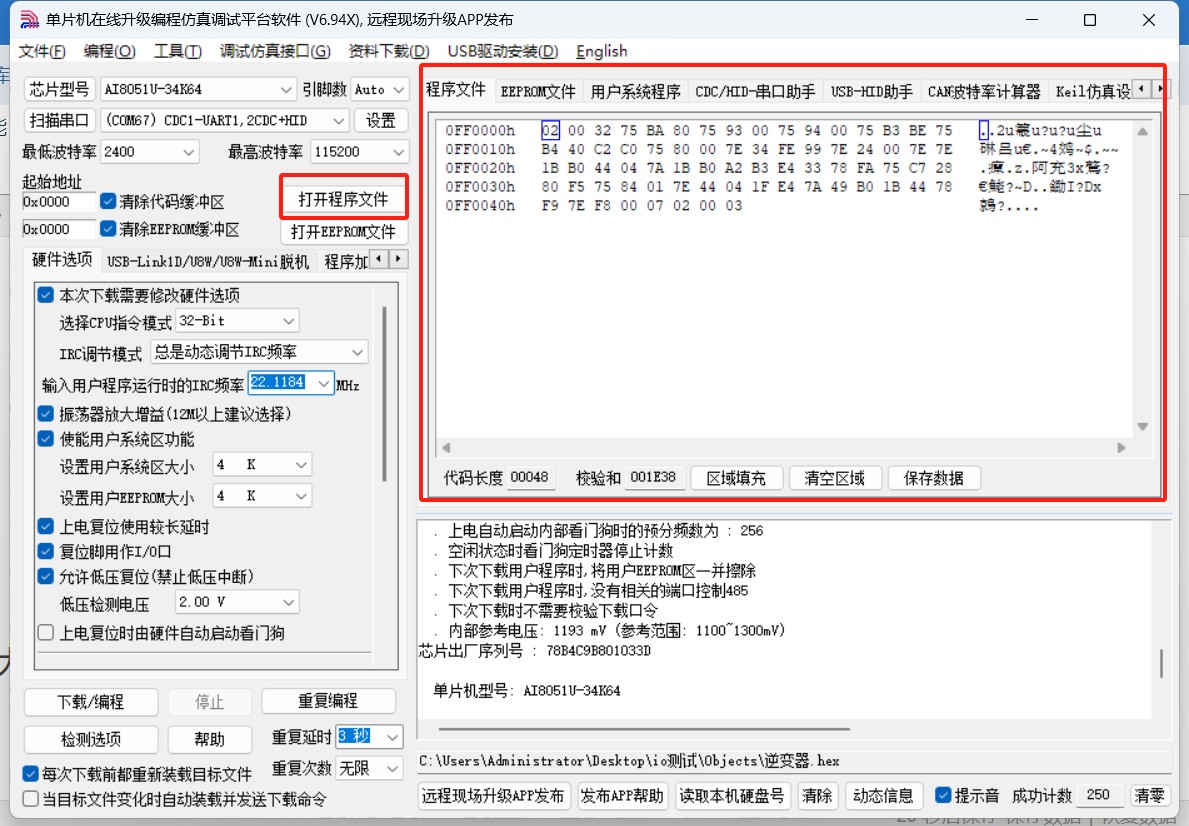Toggle 提示音 checkbox
This screenshot has width=1189, height=826.
(943, 795)
